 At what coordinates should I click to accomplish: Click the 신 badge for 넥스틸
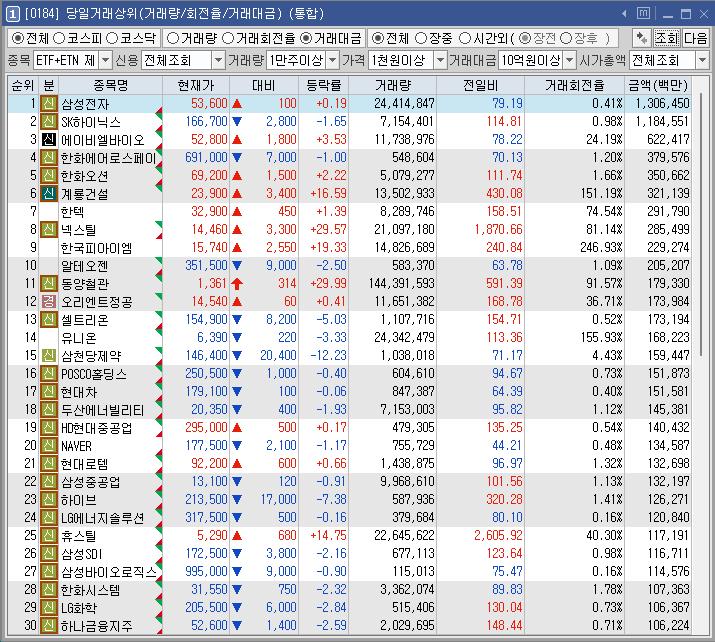click(48, 229)
